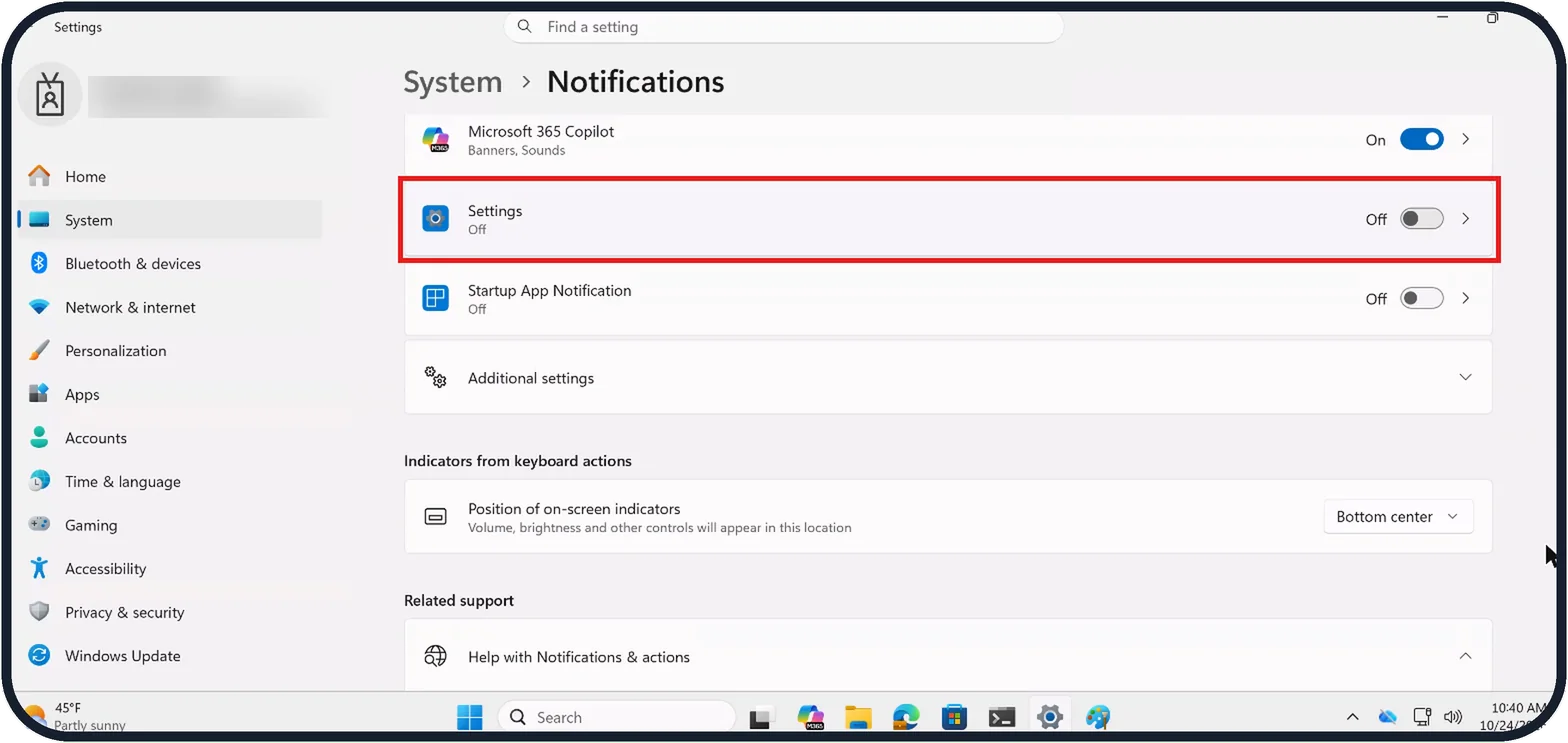Select the Accessibility figure icon
Screen dimensions: 1568x743
coord(39,568)
